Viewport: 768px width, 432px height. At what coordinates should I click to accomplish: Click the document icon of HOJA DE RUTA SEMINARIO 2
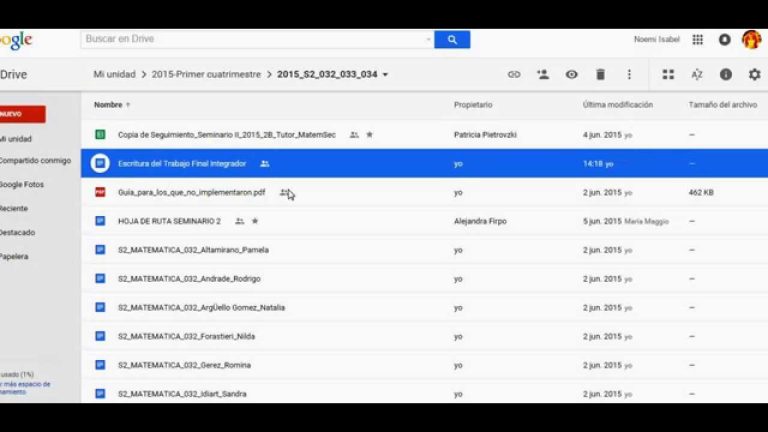pos(100,221)
